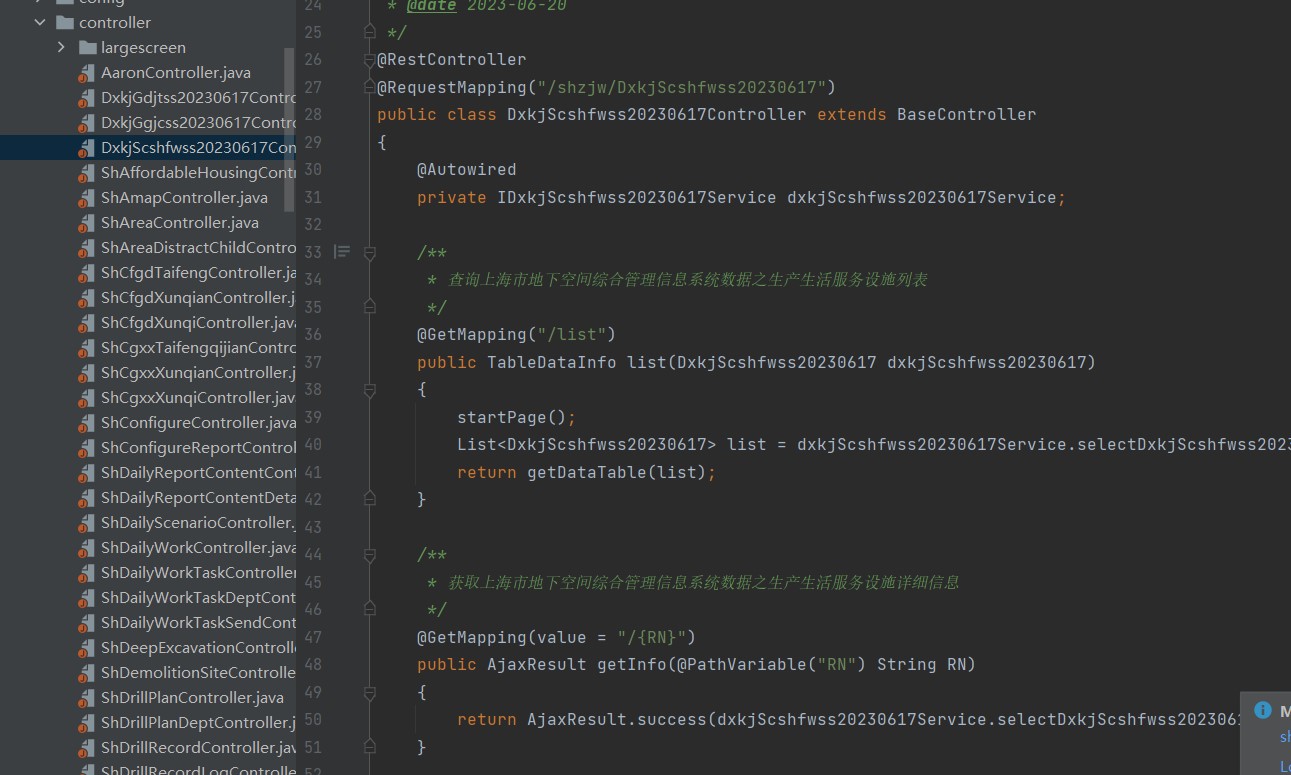Open ShDailyWorkController.java file
This screenshot has width=1291, height=775.
tap(198, 547)
